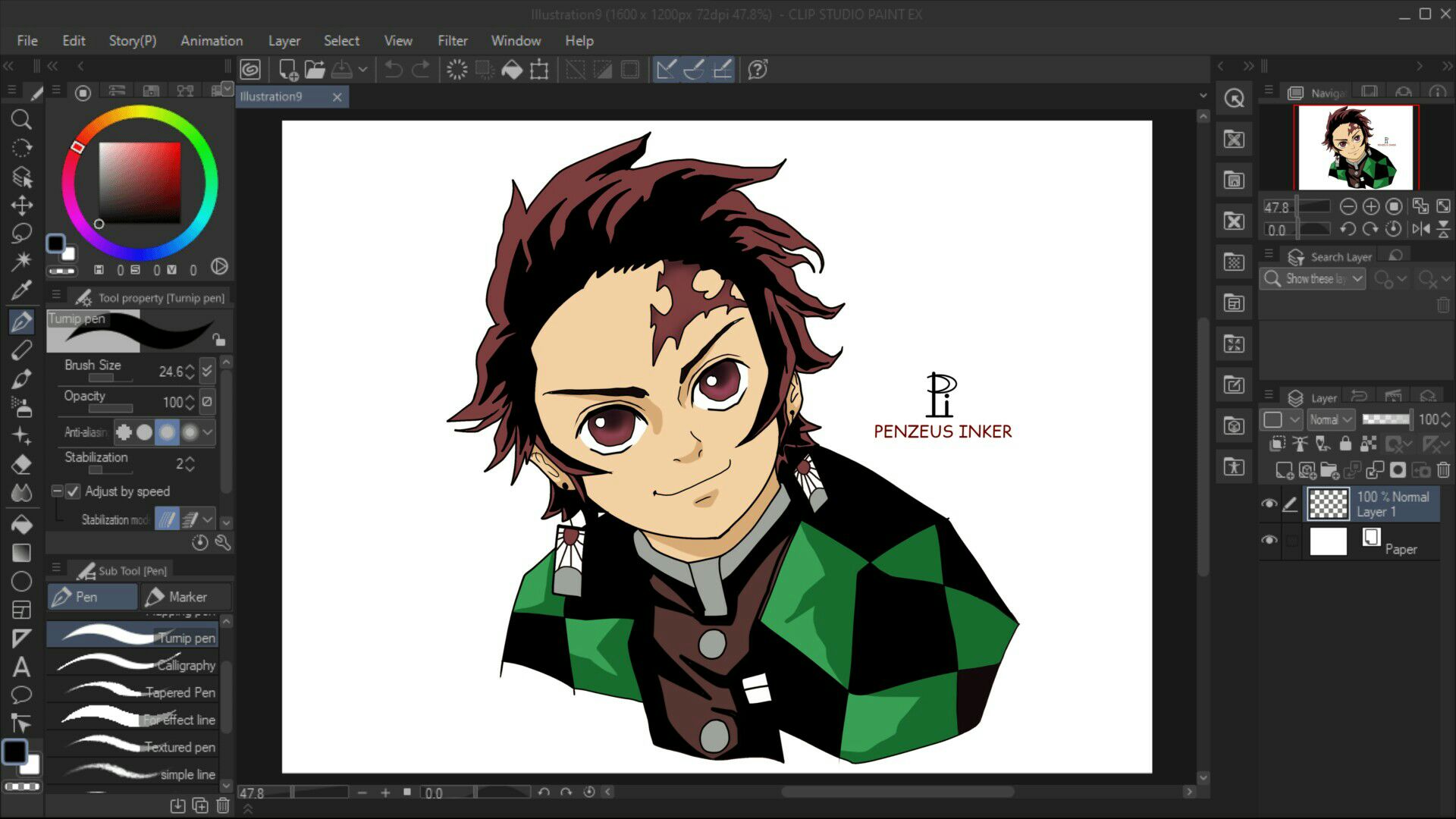Viewport: 1456px width, 819px height.
Task: Click the Clip Studio launcher icon
Action: [x=250, y=70]
